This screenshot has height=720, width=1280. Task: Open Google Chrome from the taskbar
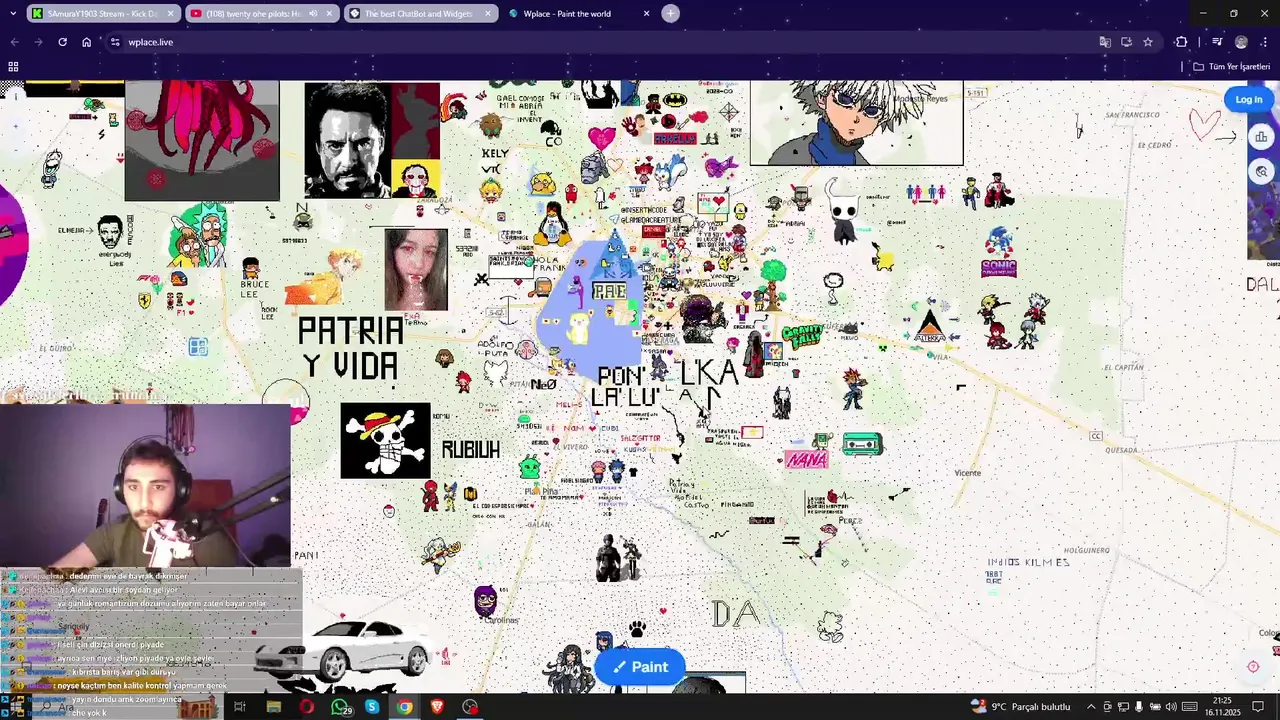click(404, 707)
